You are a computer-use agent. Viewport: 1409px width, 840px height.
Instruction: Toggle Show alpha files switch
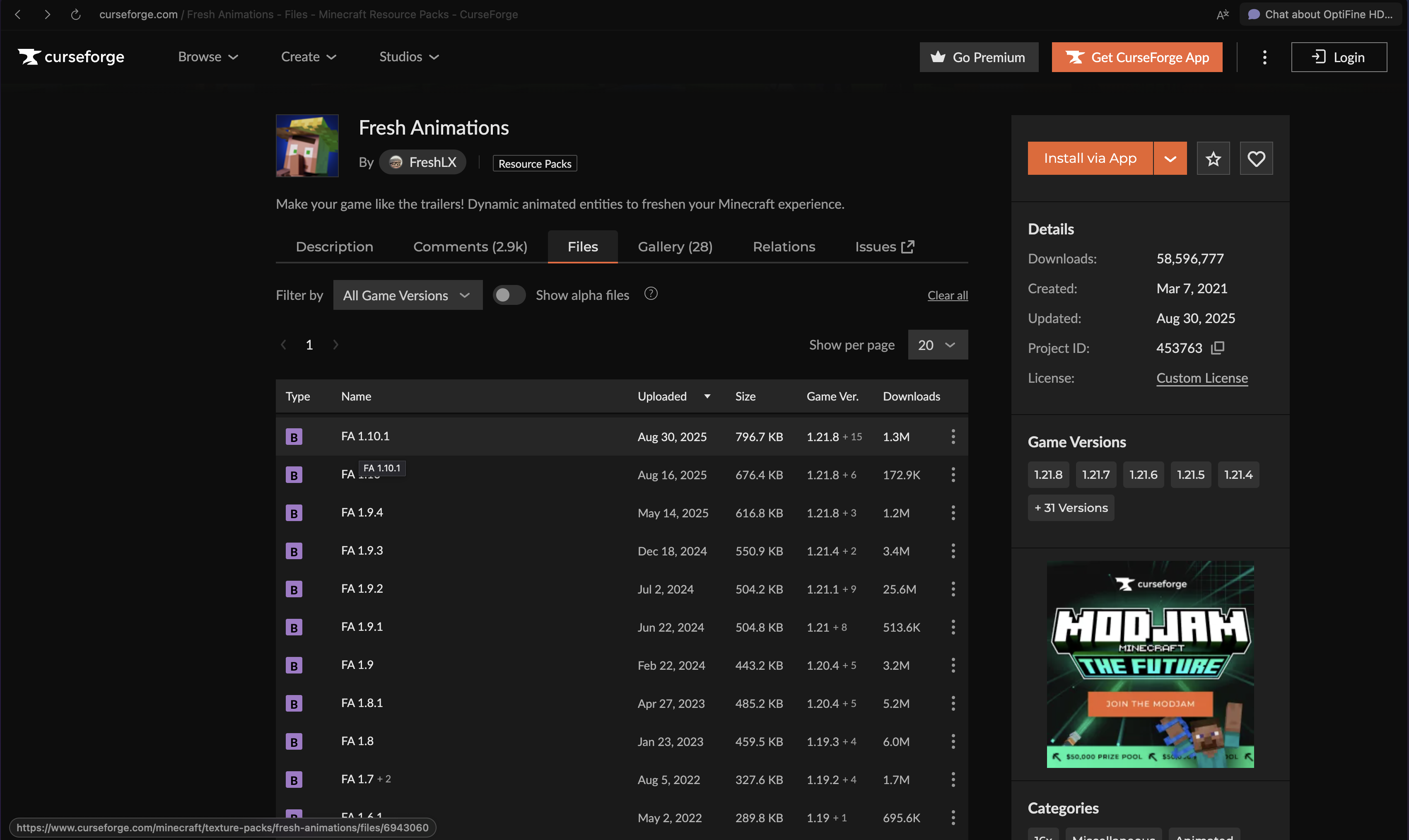click(x=508, y=295)
